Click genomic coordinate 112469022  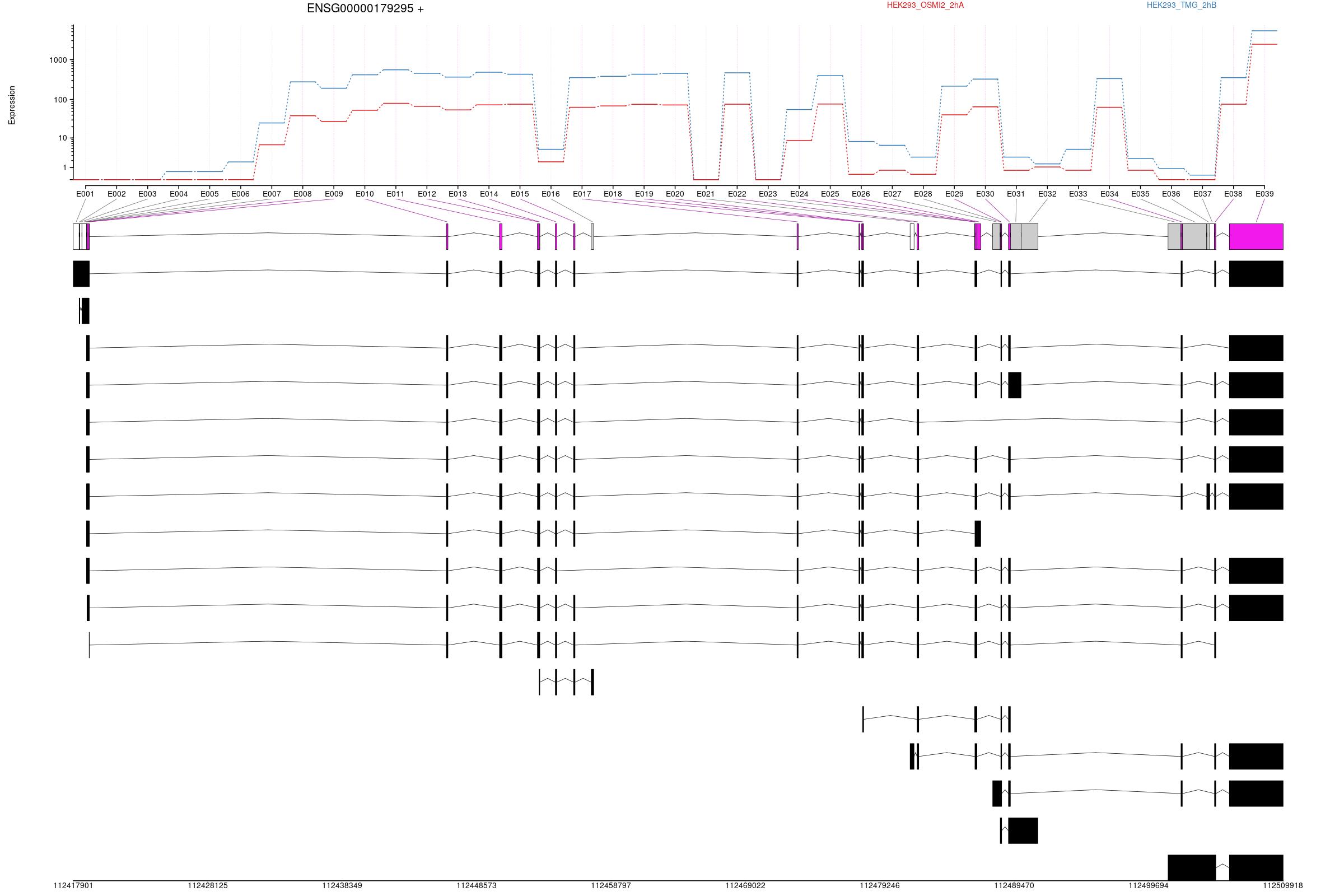745,886
